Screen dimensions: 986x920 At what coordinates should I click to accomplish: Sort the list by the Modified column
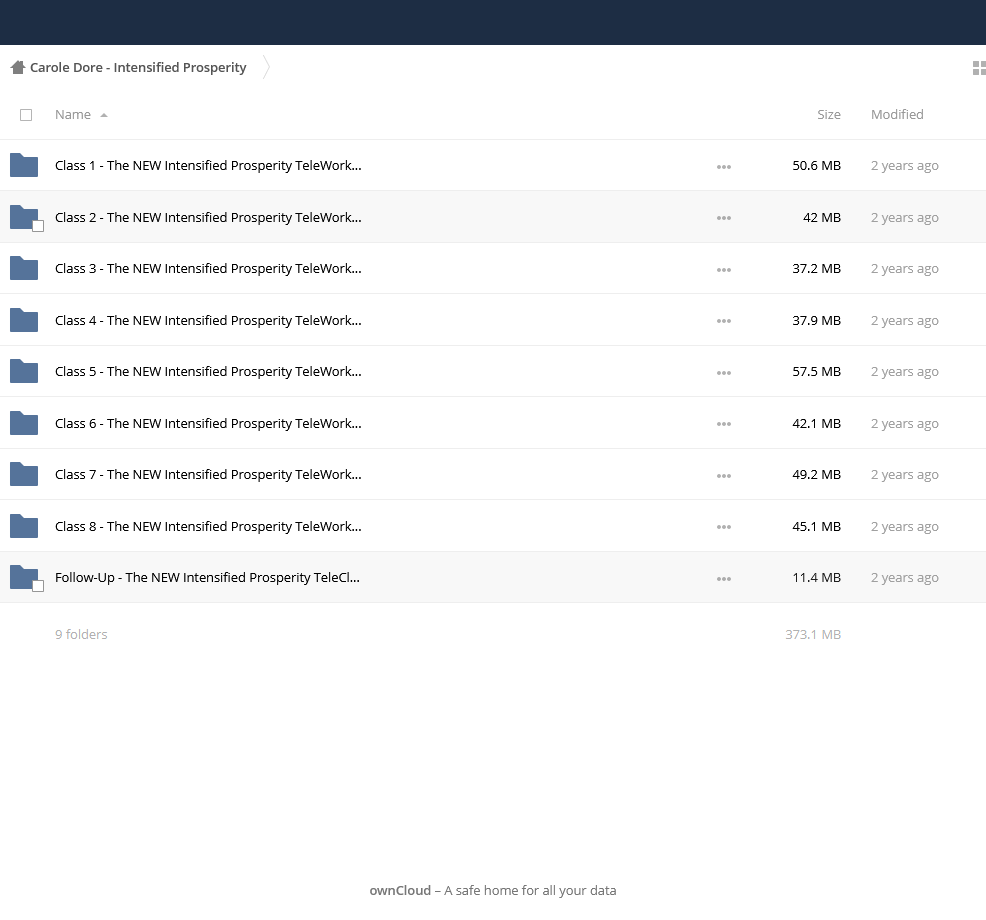897,114
